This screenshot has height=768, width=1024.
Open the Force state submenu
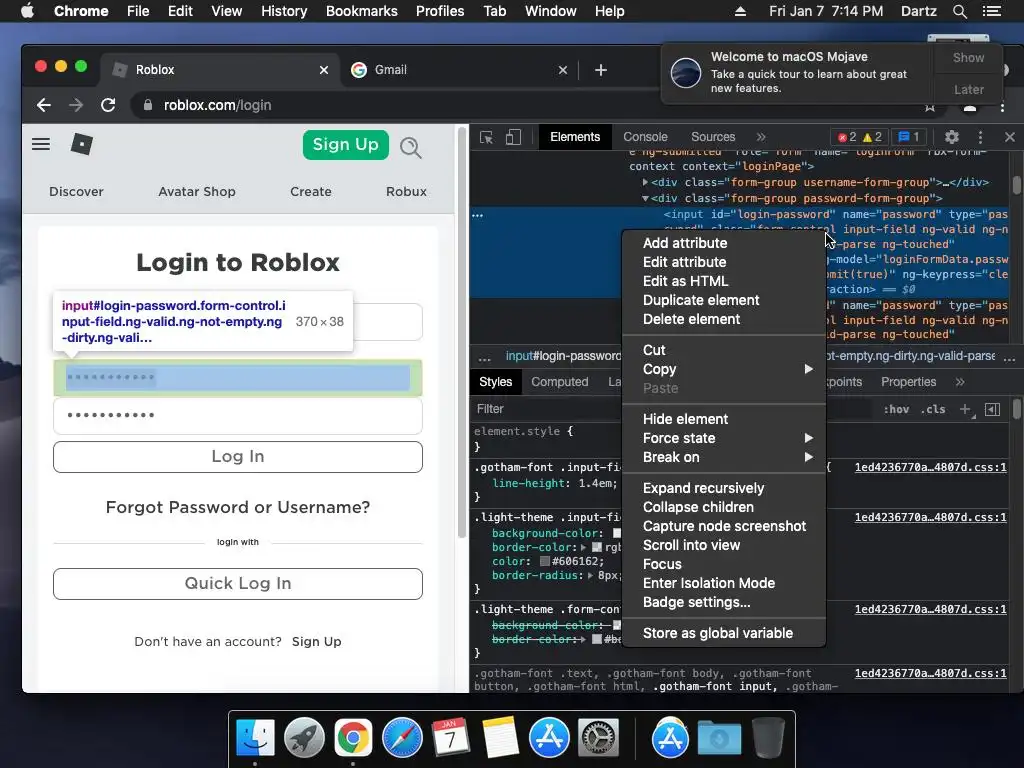click(724, 438)
